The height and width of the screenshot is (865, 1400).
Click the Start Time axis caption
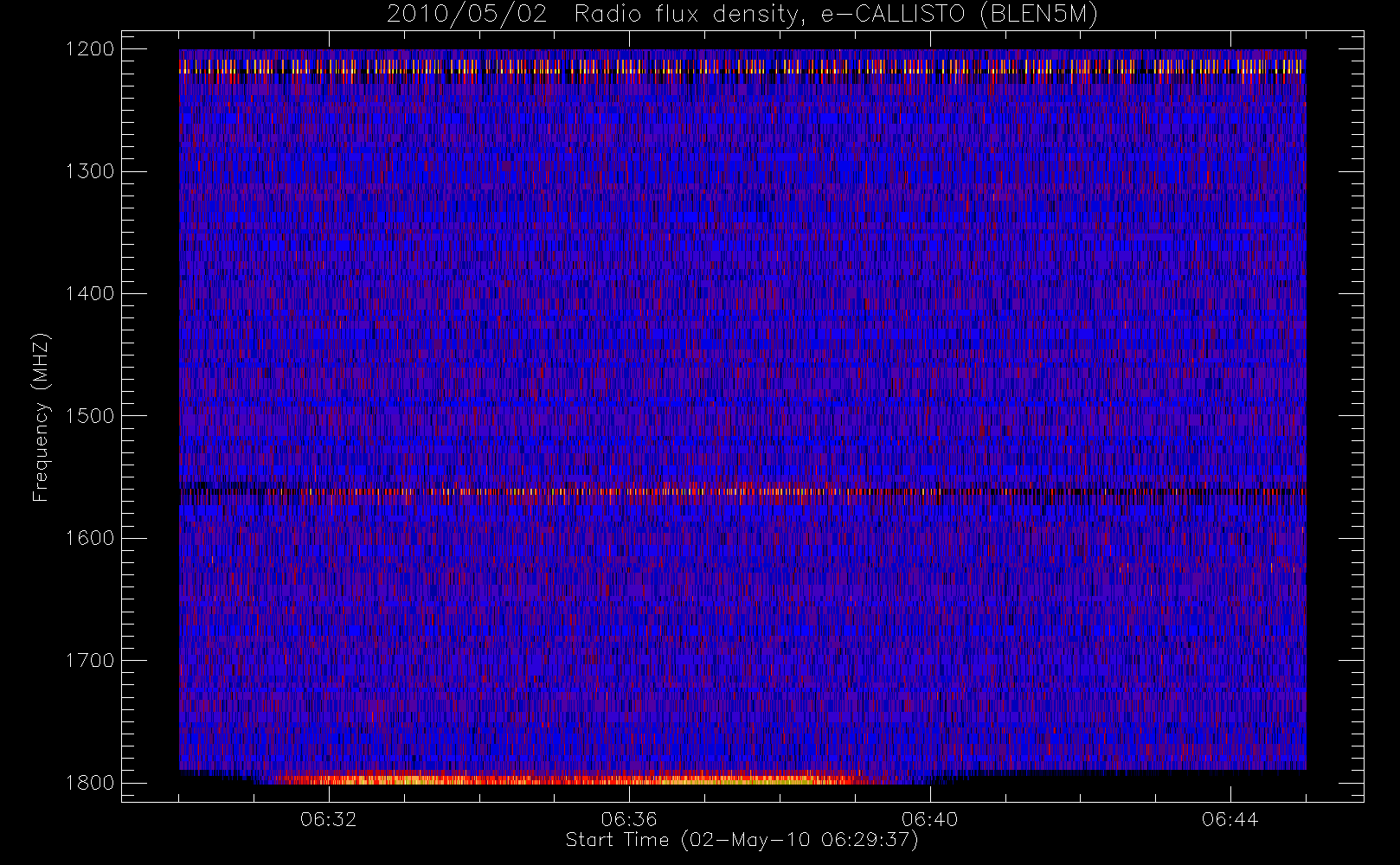pyautogui.click(x=742, y=840)
